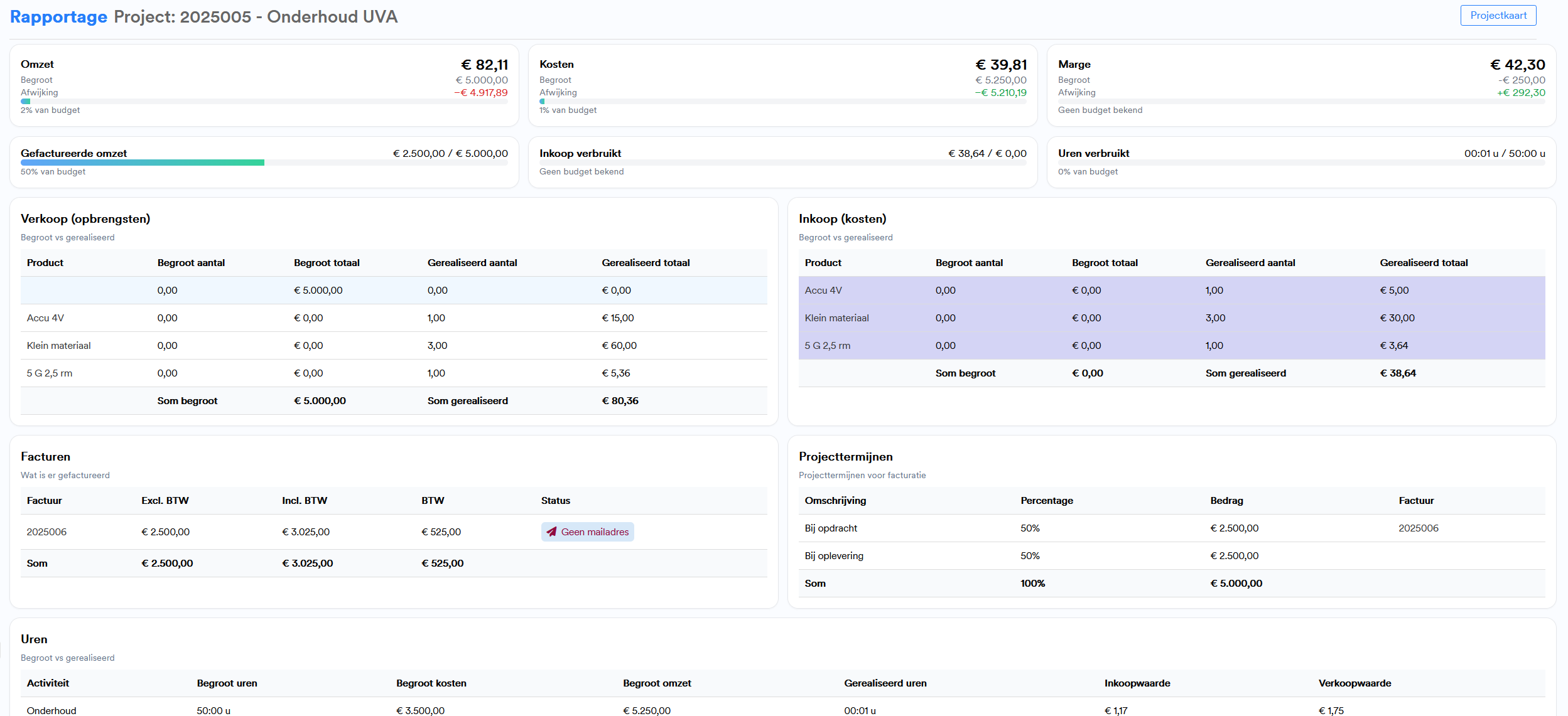Image resolution: width=1568 pixels, height=716 pixels.
Task: Select the Klein materiaal row in Inkoop
Action: point(836,318)
